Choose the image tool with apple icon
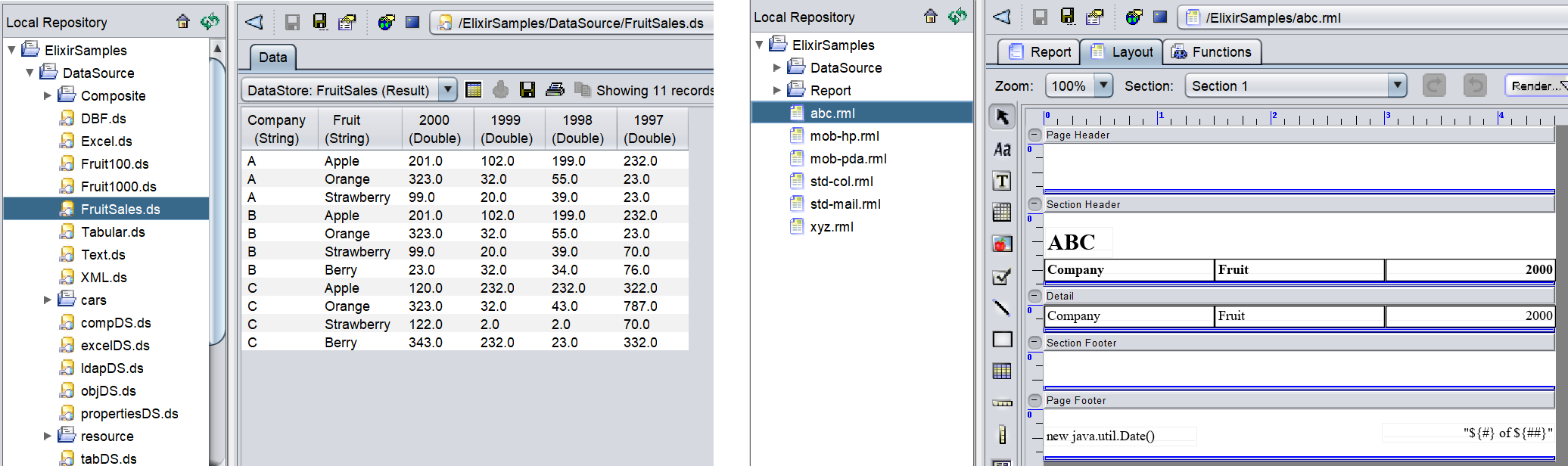The width and height of the screenshot is (1568, 466). pyautogui.click(x=1002, y=244)
